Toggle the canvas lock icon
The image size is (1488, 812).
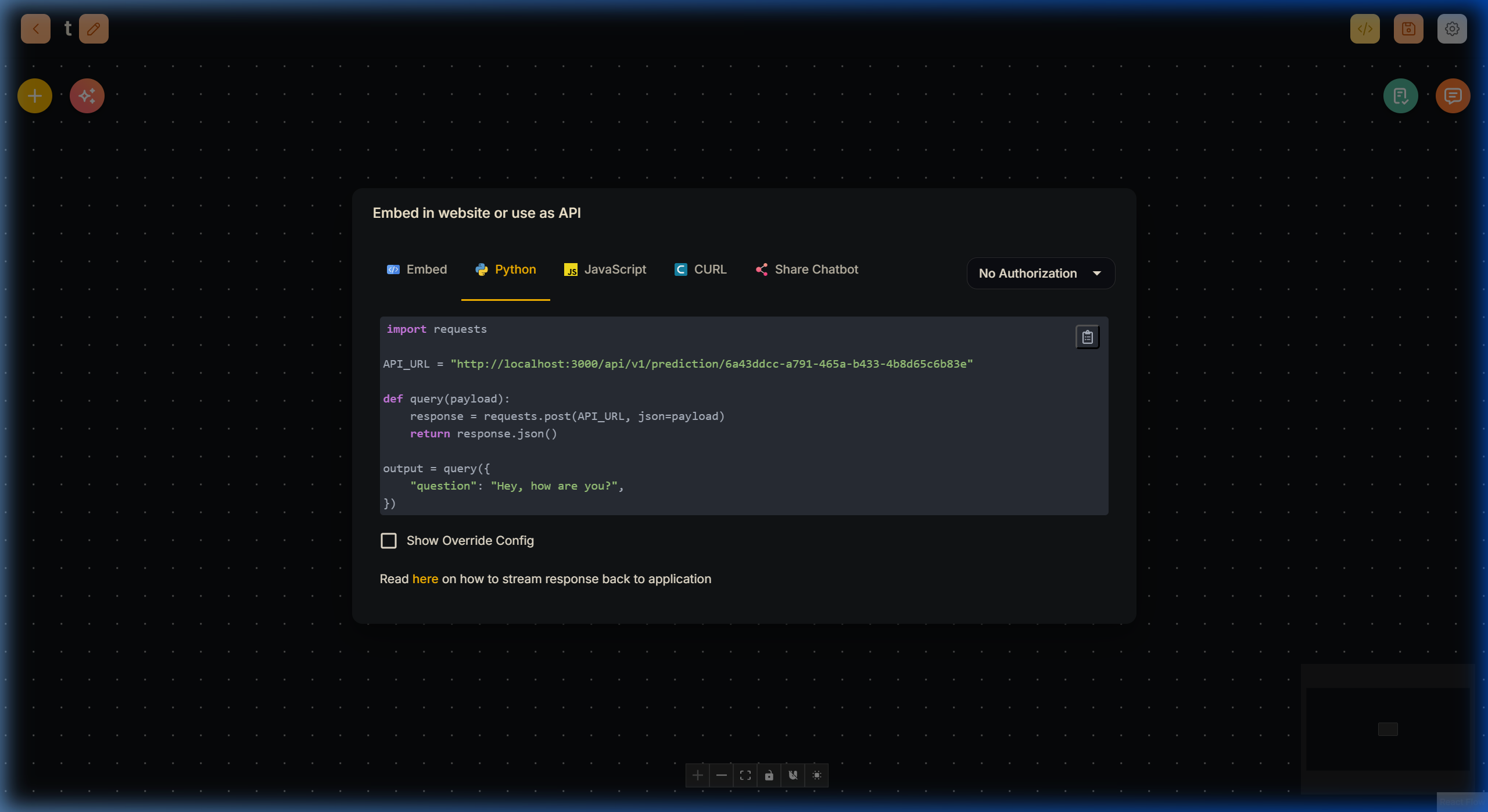(x=769, y=775)
